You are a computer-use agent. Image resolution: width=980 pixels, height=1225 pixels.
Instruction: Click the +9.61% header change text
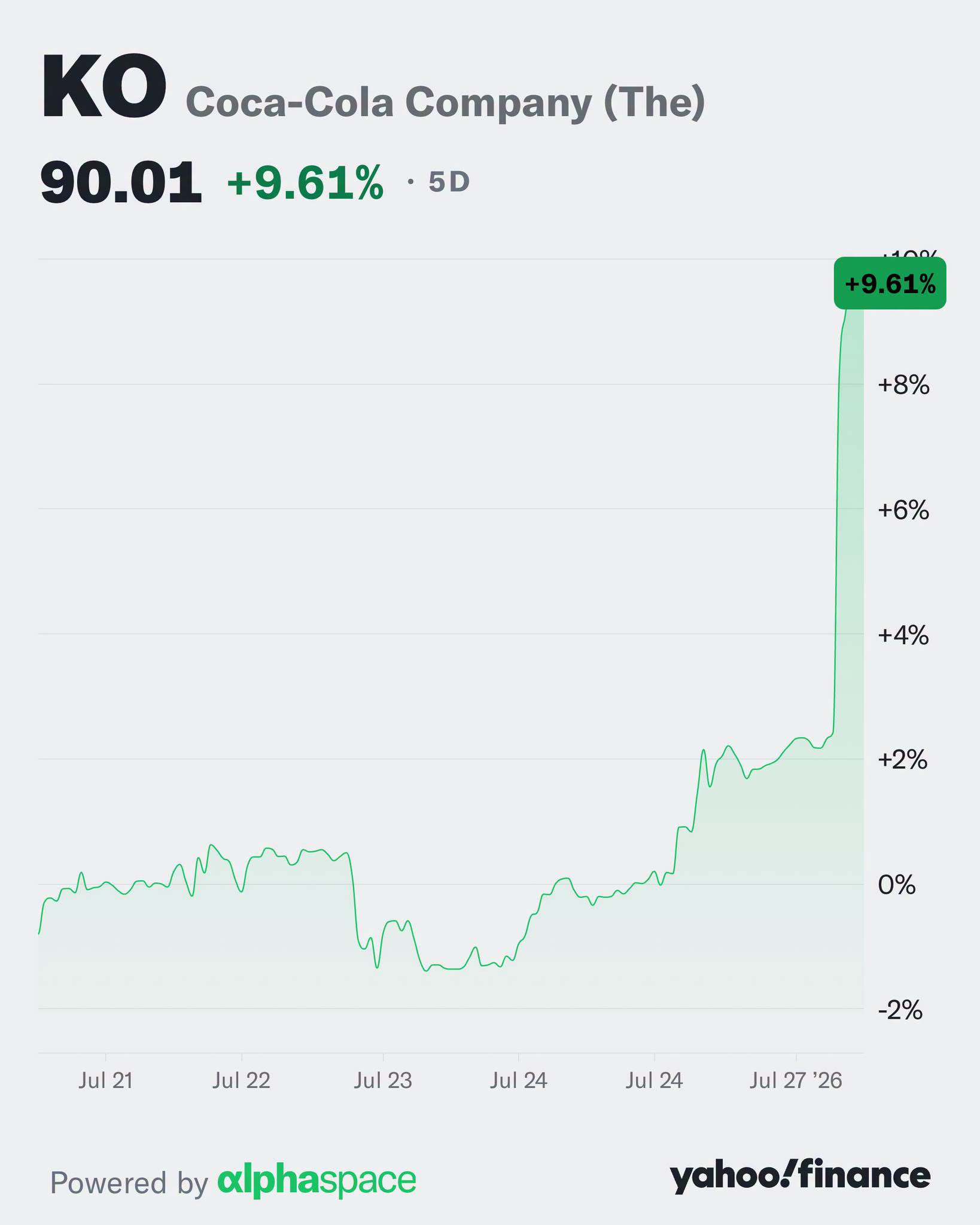click(x=305, y=182)
